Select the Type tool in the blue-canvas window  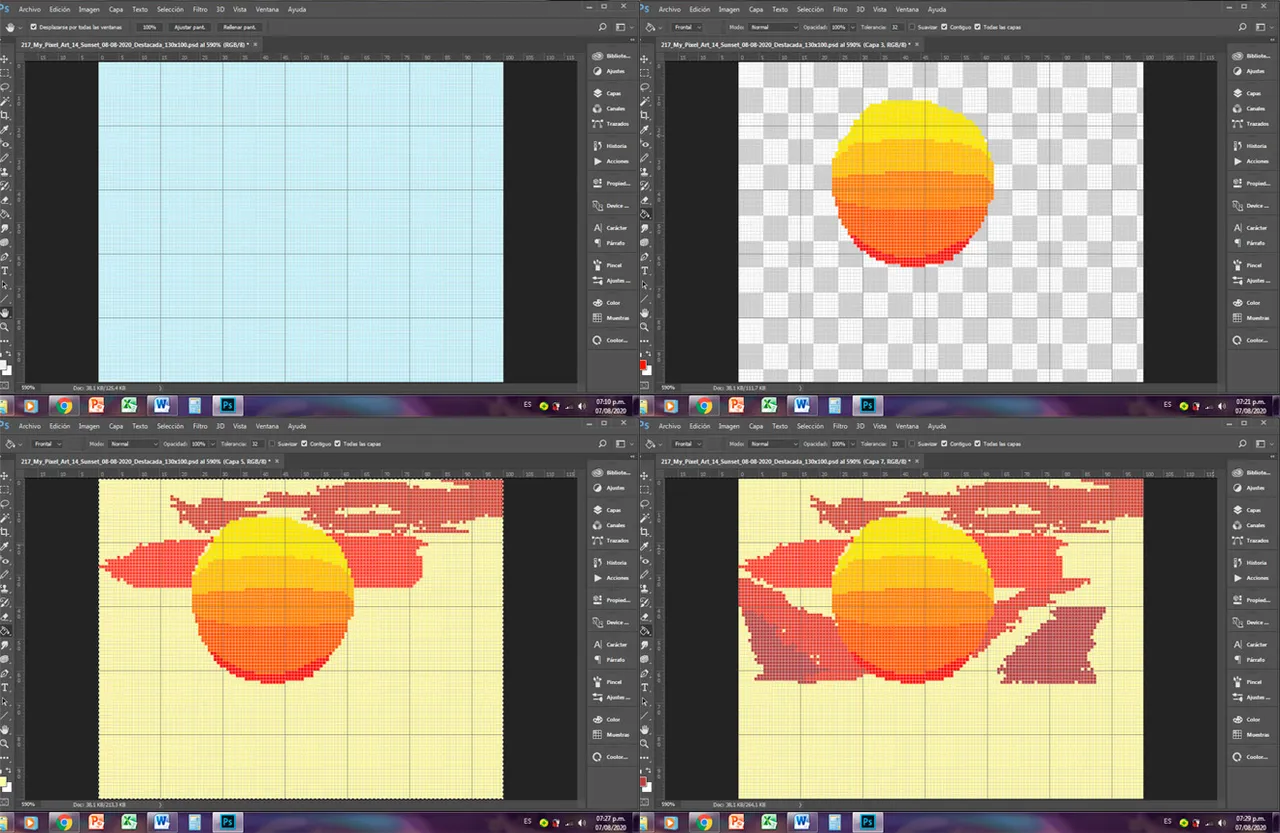point(5,271)
